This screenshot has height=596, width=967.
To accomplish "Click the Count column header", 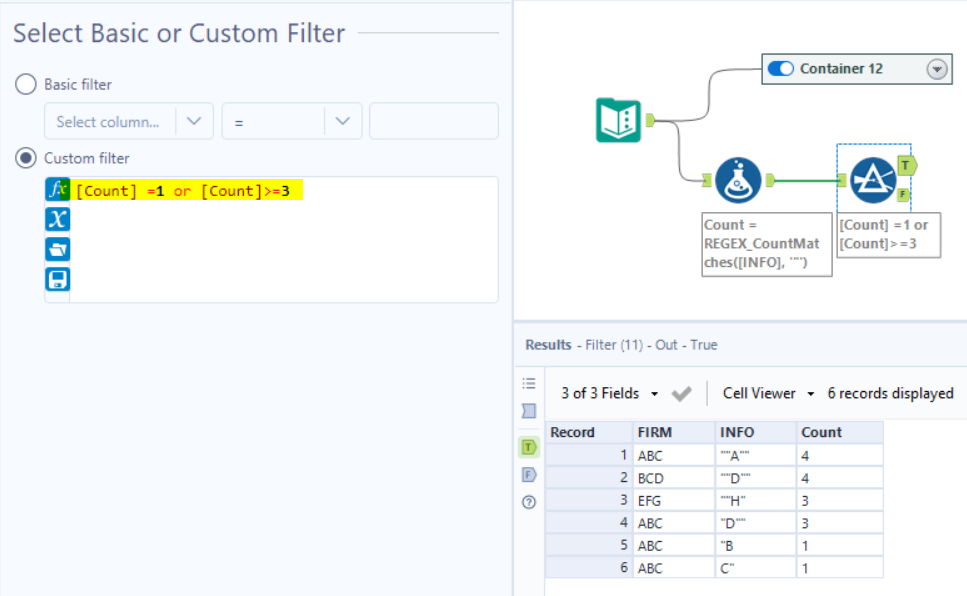I will 840,433.
